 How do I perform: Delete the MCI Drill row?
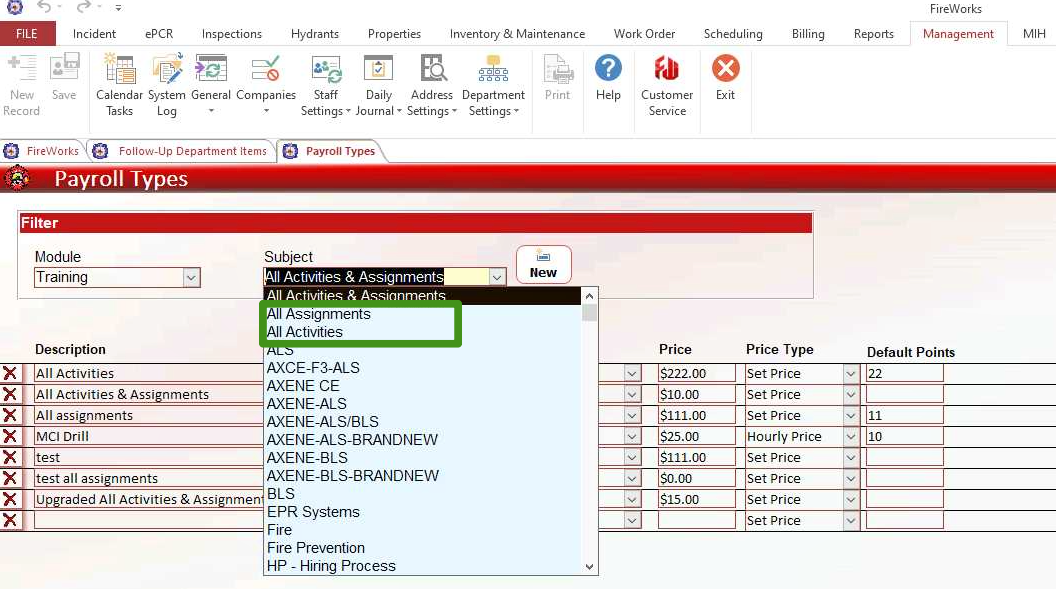10,436
